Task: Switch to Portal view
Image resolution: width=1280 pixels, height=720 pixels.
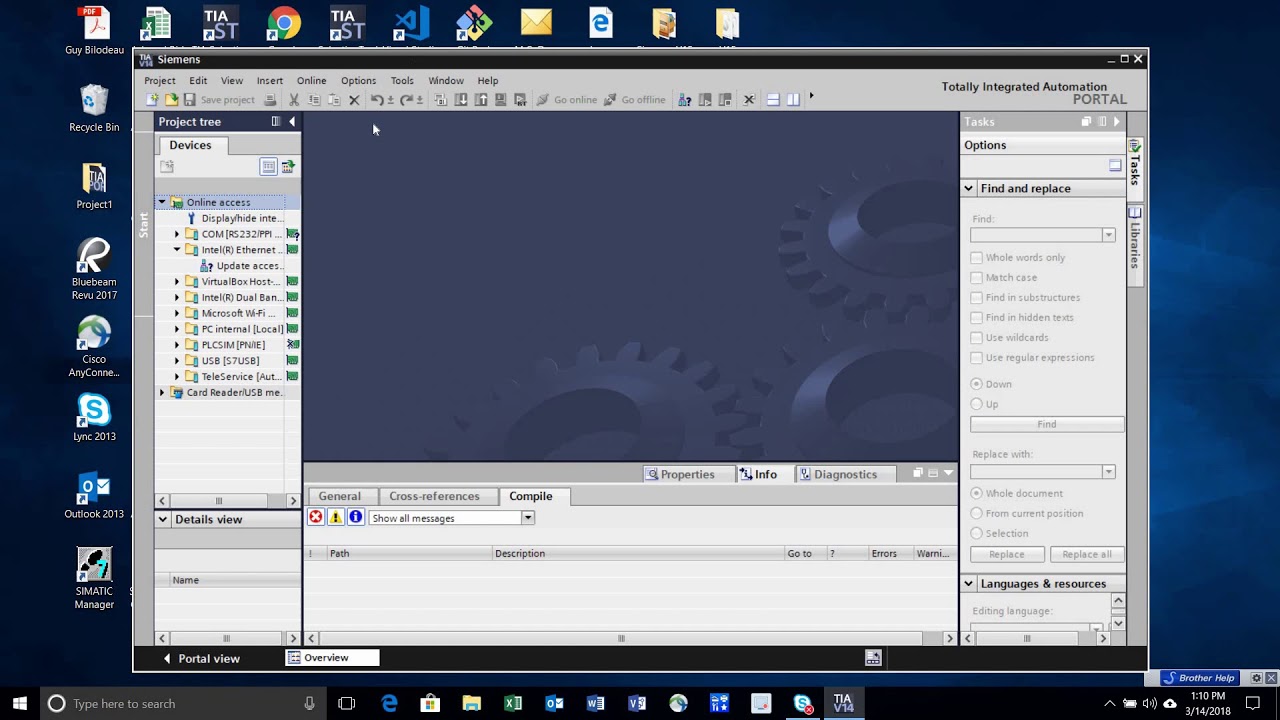Action: (x=201, y=658)
